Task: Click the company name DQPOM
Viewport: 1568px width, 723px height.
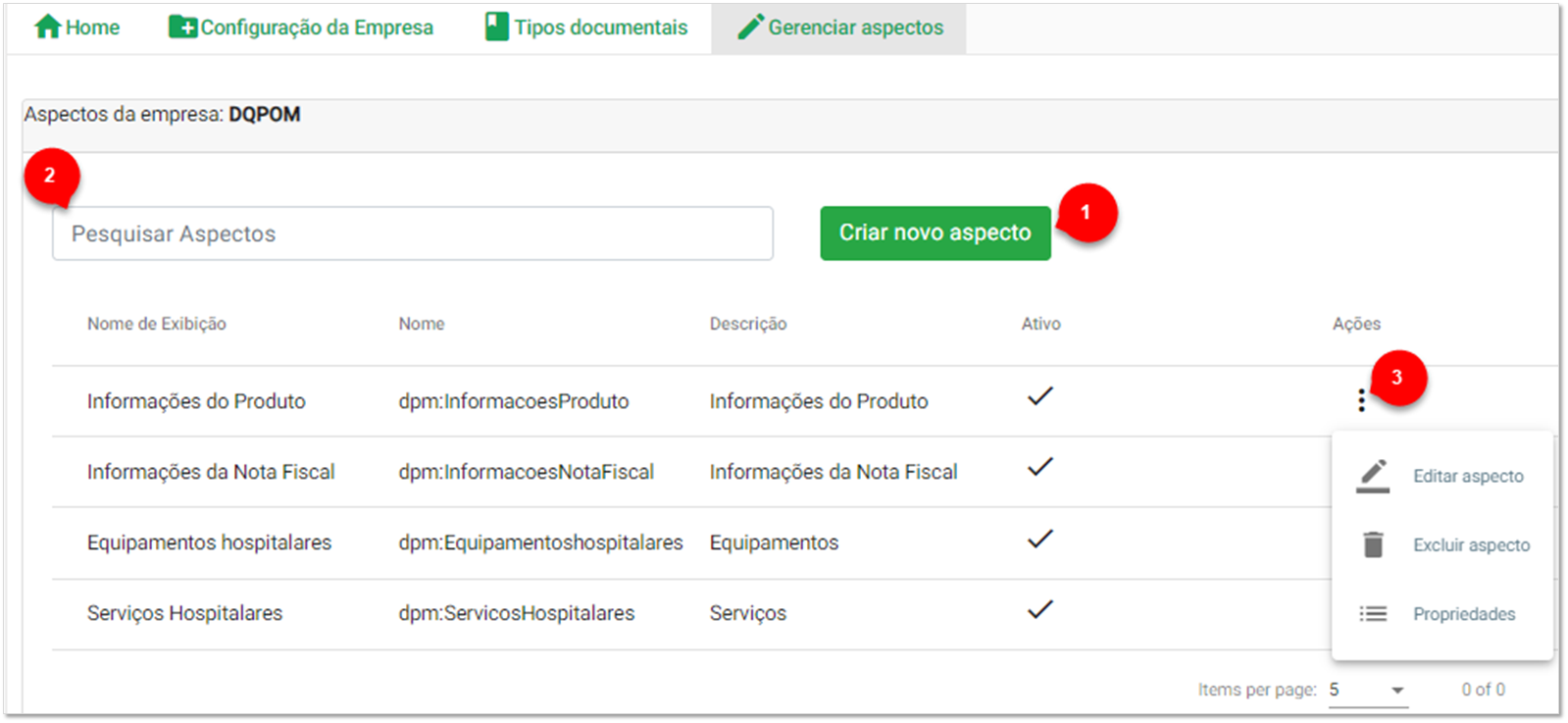Action: [265, 115]
